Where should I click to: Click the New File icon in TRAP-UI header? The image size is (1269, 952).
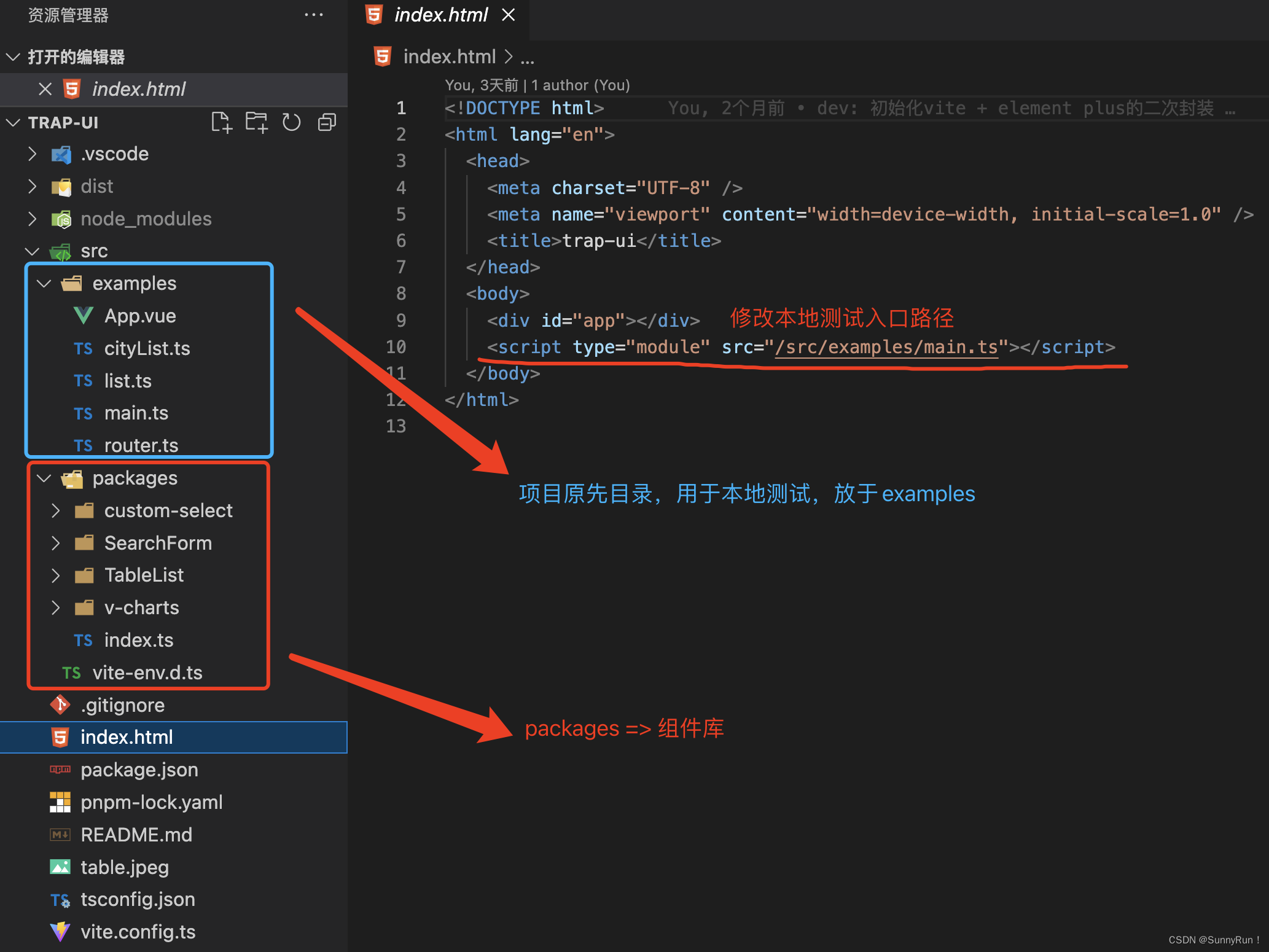(x=222, y=122)
